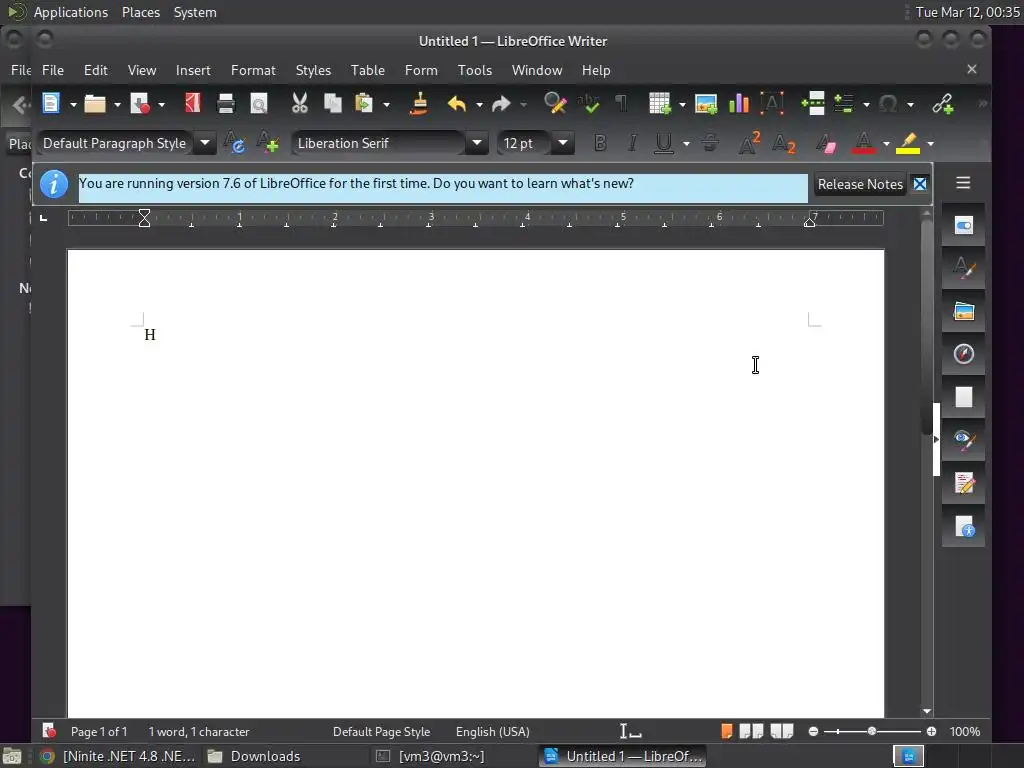Open the Tools menu
The image size is (1024, 768).
[x=474, y=70]
